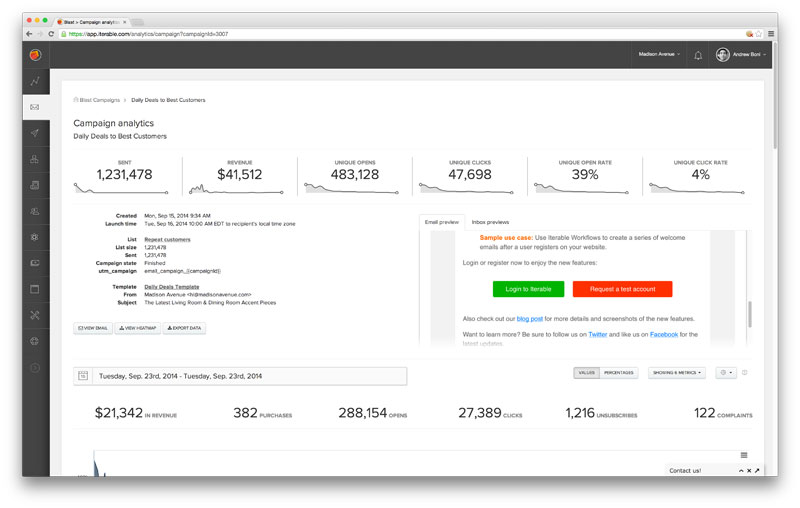The width and height of the screenshot is (800, 508).
Task: Open the chart hamburger menu icon
Action: (x=743, y=455)
